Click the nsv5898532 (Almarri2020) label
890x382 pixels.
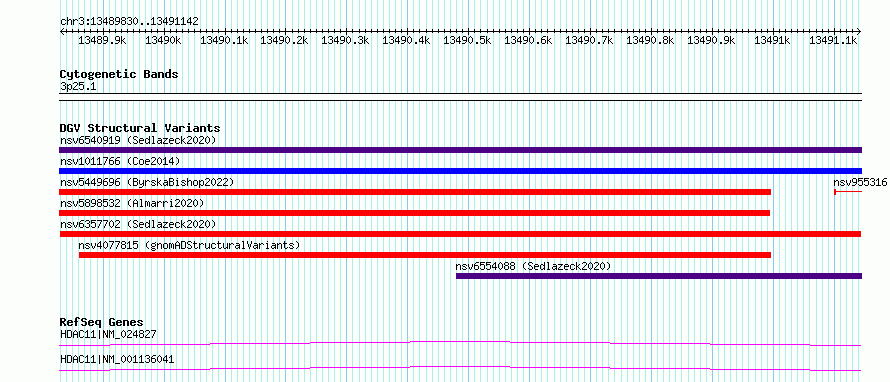pos(132,203)
